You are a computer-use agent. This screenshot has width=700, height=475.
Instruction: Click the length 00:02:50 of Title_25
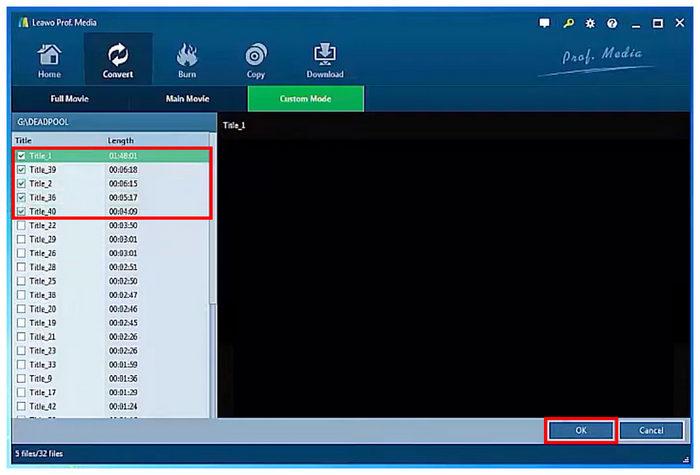(123, 281)
